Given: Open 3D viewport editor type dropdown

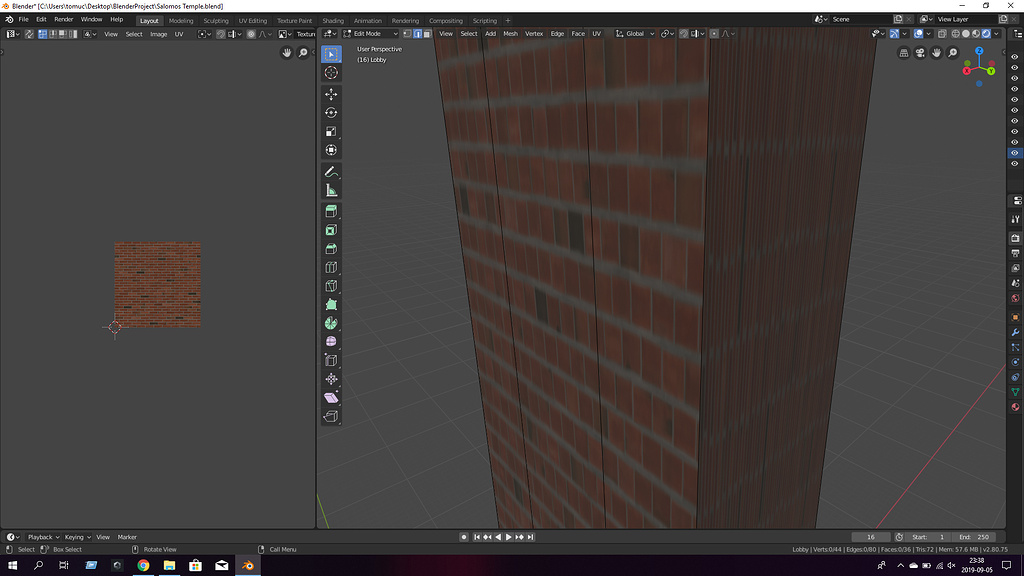Looking at the screenshot, I should (330, 34).
